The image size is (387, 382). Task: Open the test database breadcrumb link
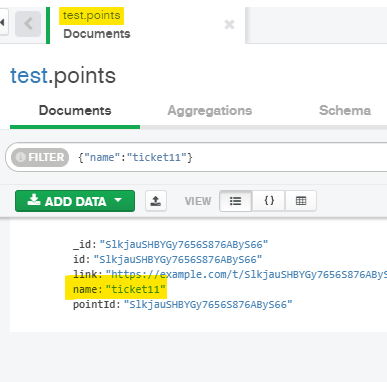pos(29,76)
